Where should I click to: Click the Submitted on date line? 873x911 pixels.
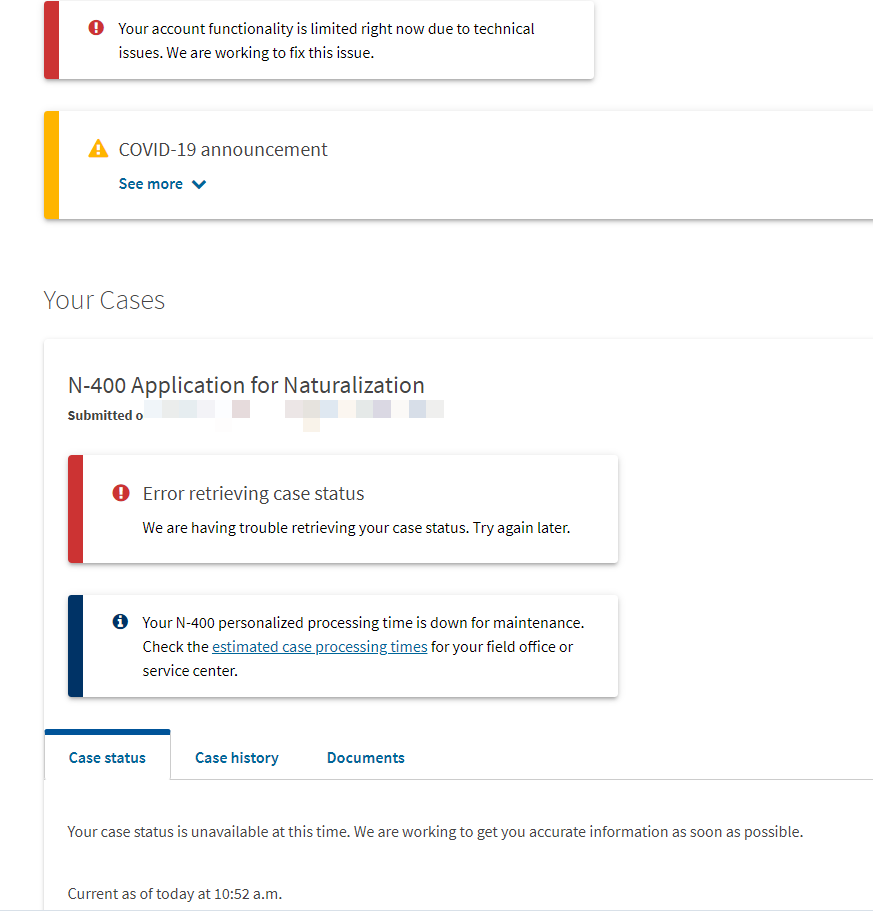pyautogui.click(x=256, y=415)
